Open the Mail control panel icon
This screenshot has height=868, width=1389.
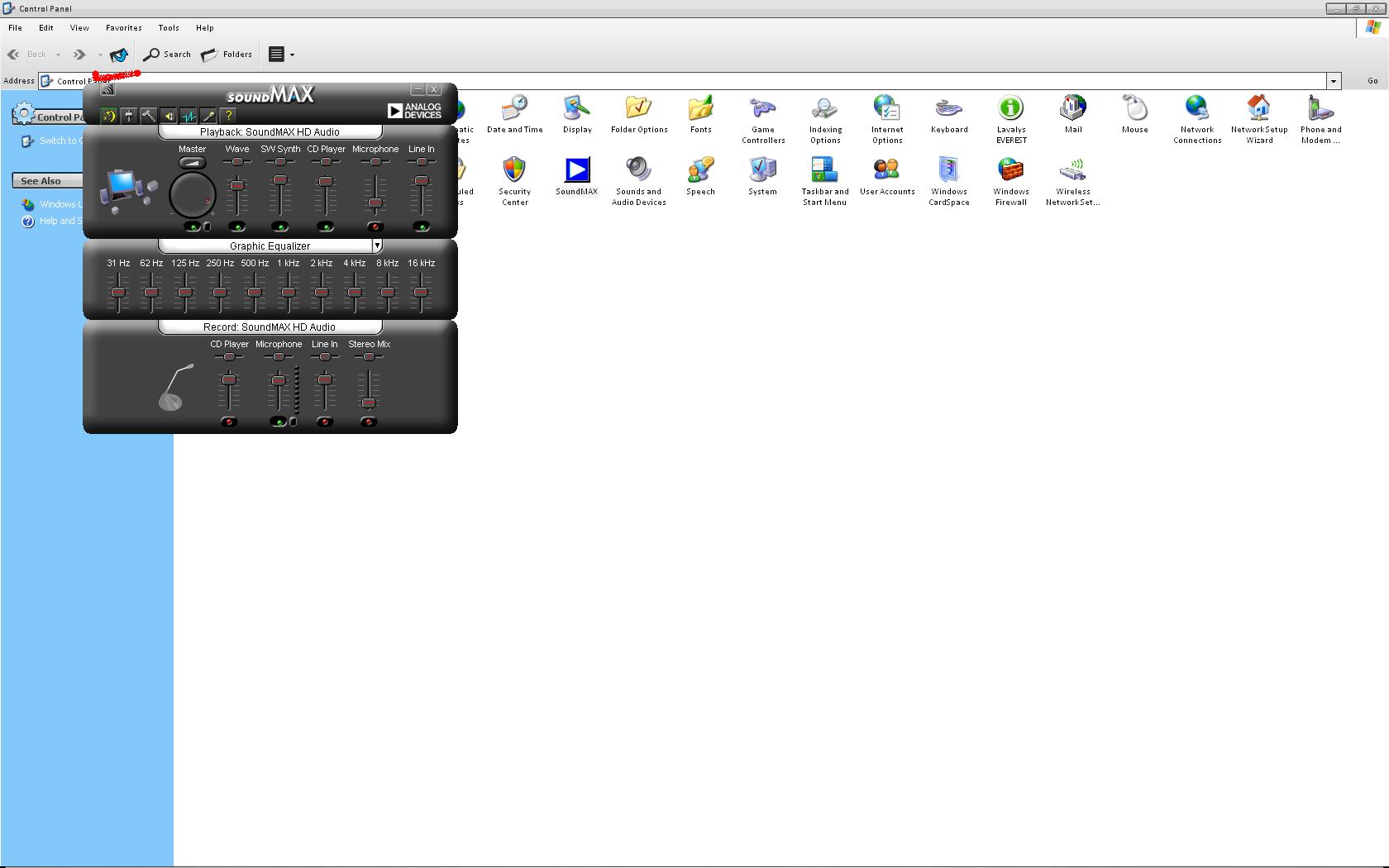click(1073, 115)
